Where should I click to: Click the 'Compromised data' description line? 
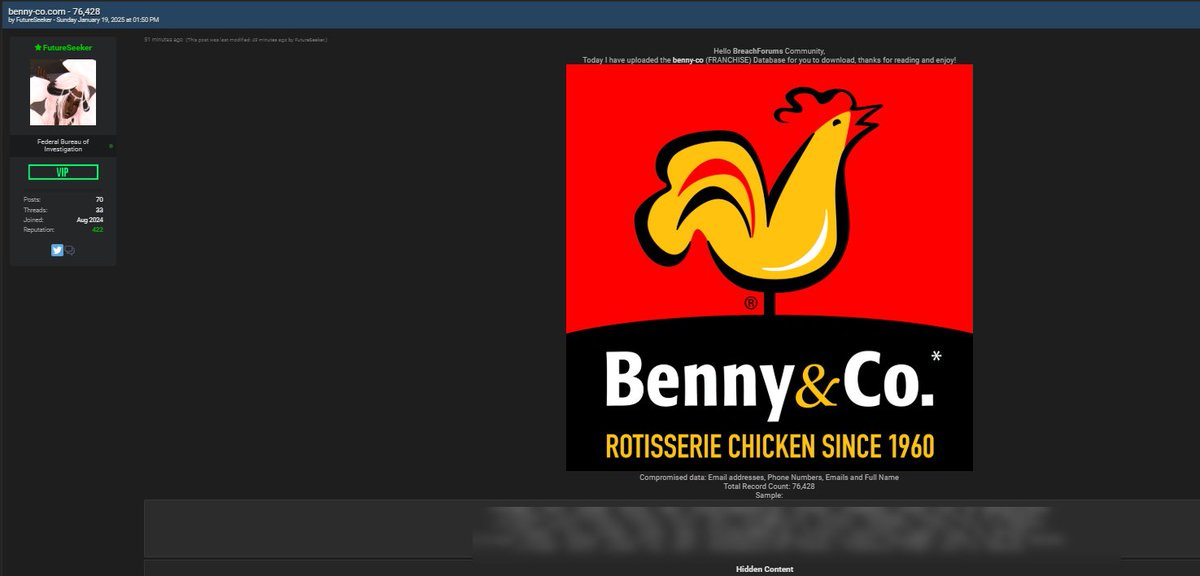[769, 477]
